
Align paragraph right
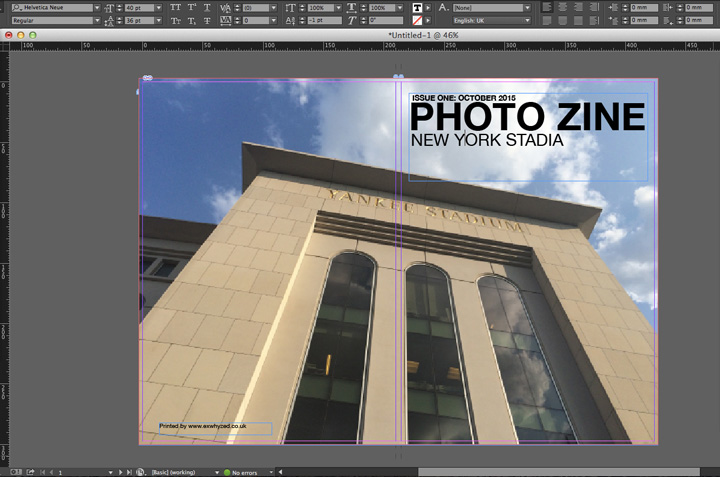[x=579, y=7]
